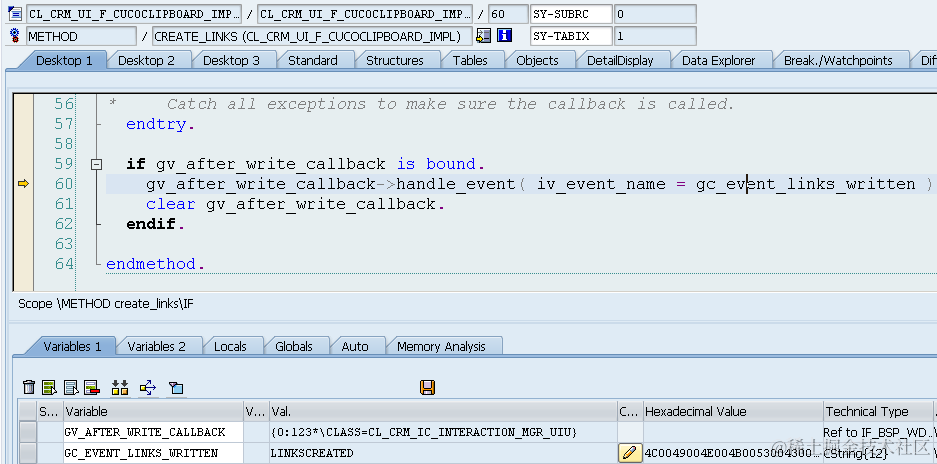Click the gray list-with-arrow toolbar icon
This screenshot has width=937, height=464.
click(71, 387)
